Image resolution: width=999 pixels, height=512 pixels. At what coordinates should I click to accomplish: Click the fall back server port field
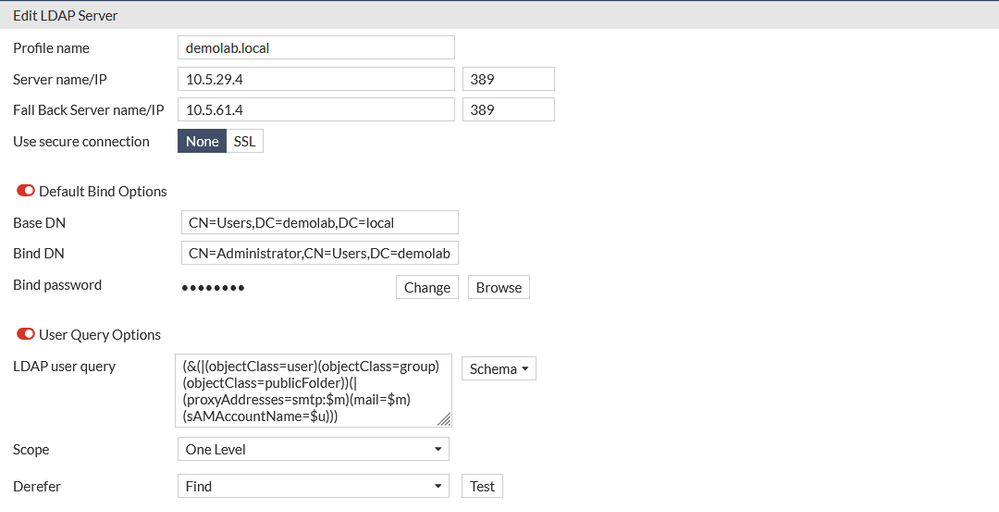(x=508, y=110)
